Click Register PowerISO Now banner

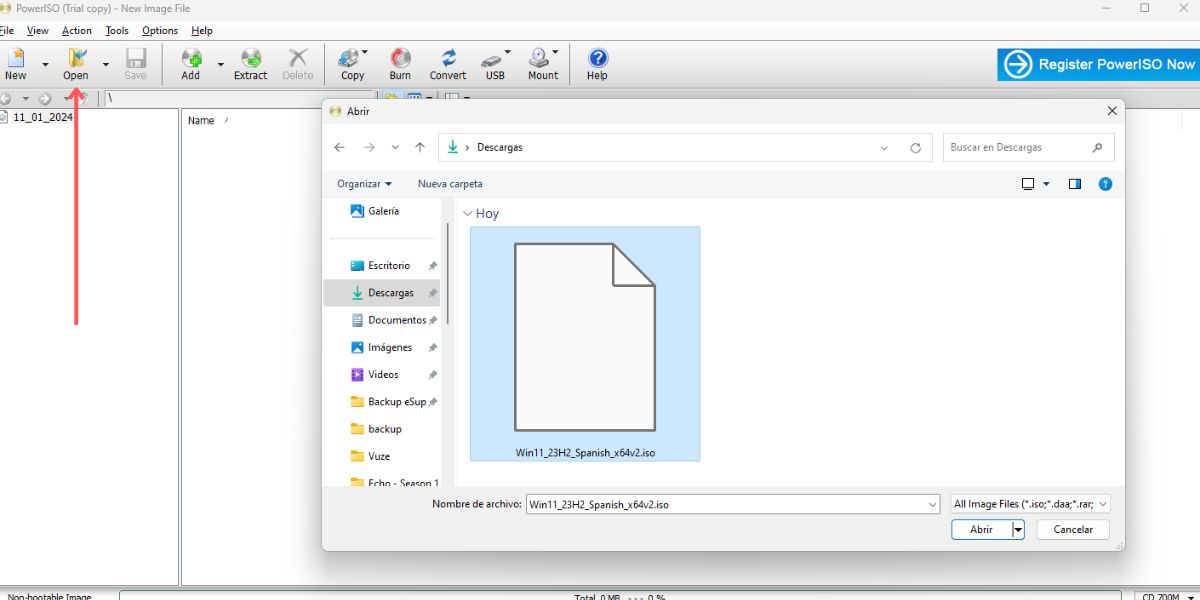click(1098, 64)
